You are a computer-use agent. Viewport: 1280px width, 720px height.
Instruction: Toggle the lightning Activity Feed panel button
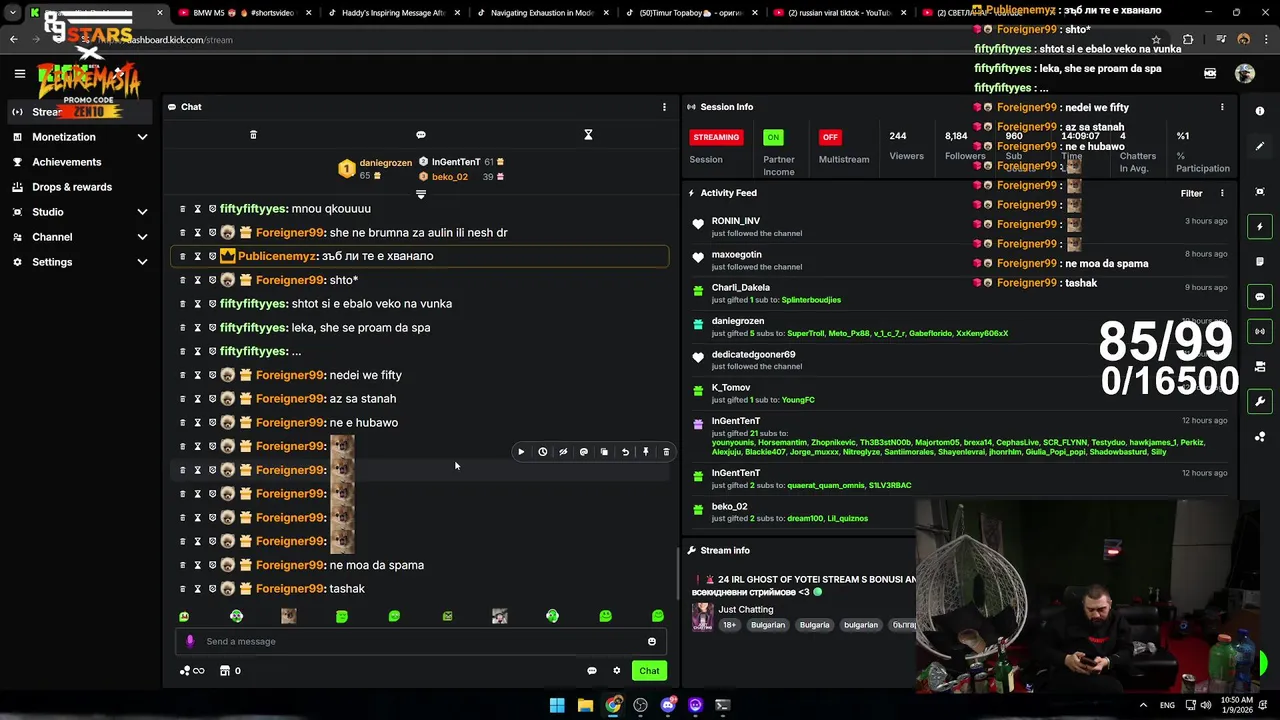pos(1260,227)
